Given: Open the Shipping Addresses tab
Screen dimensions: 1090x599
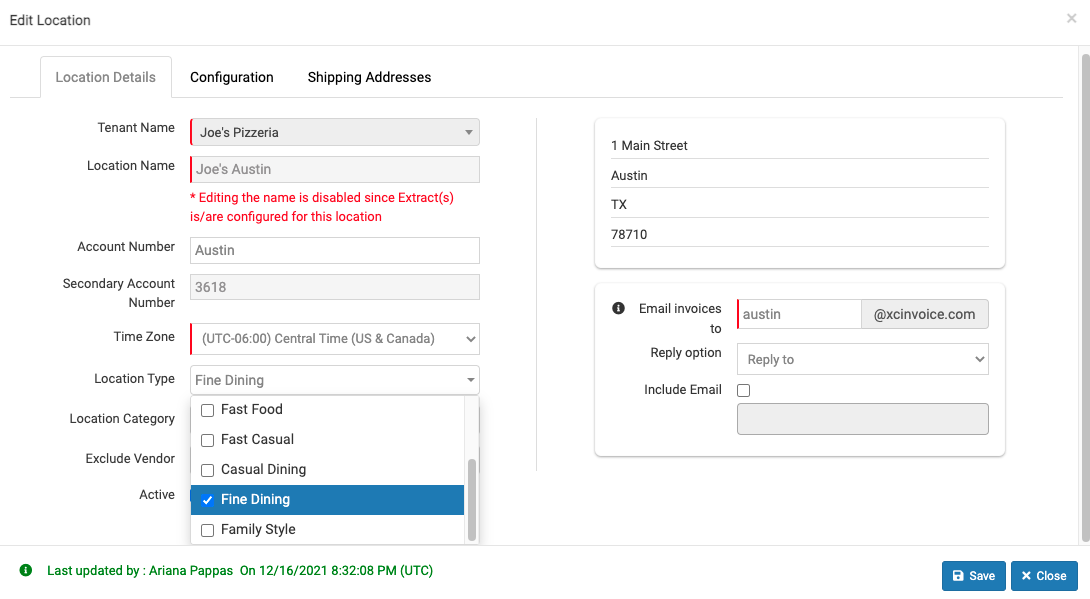Looking at the screenshot, I should [369, 77].
